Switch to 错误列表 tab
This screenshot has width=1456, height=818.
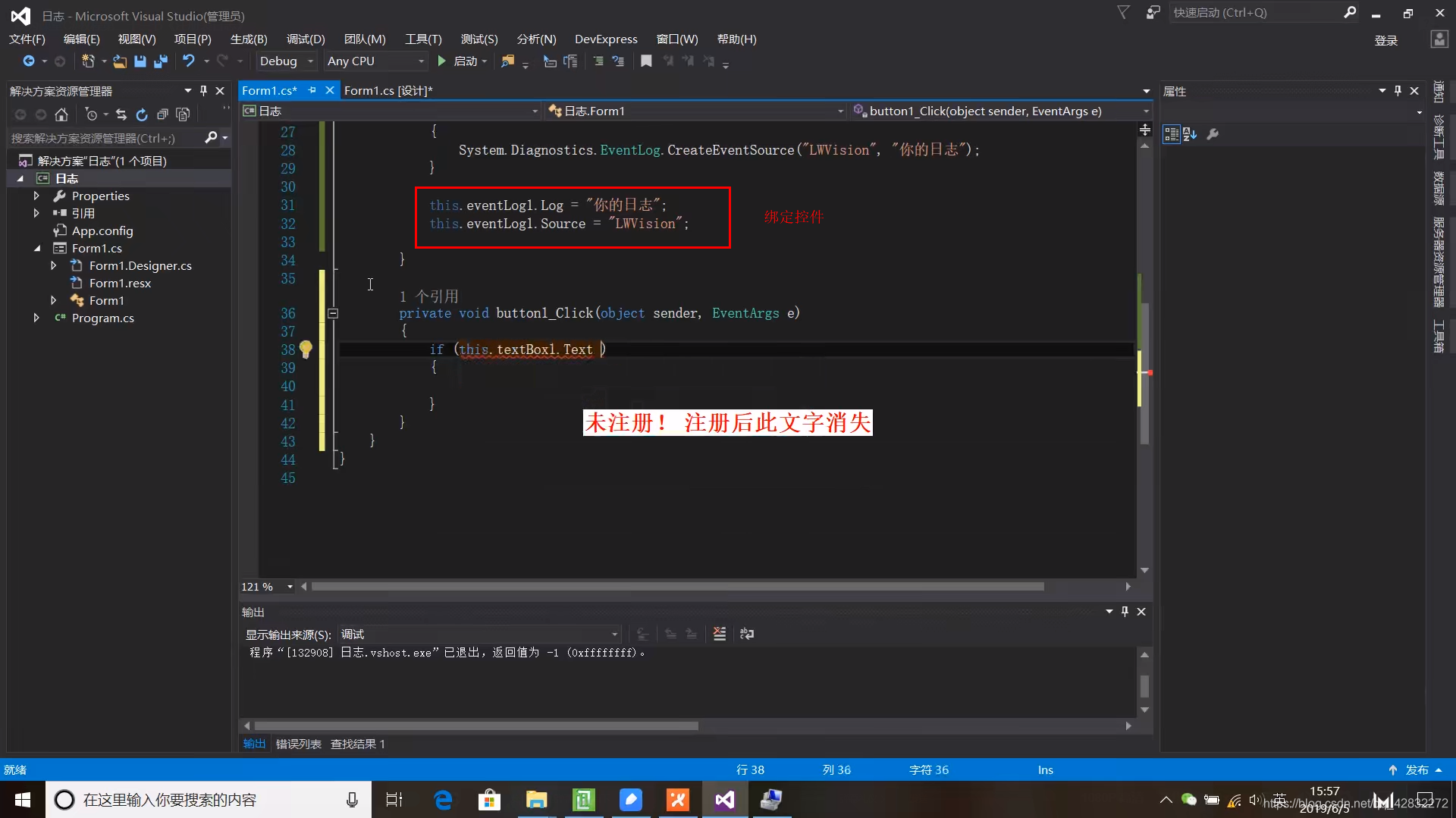coord(298,744)
